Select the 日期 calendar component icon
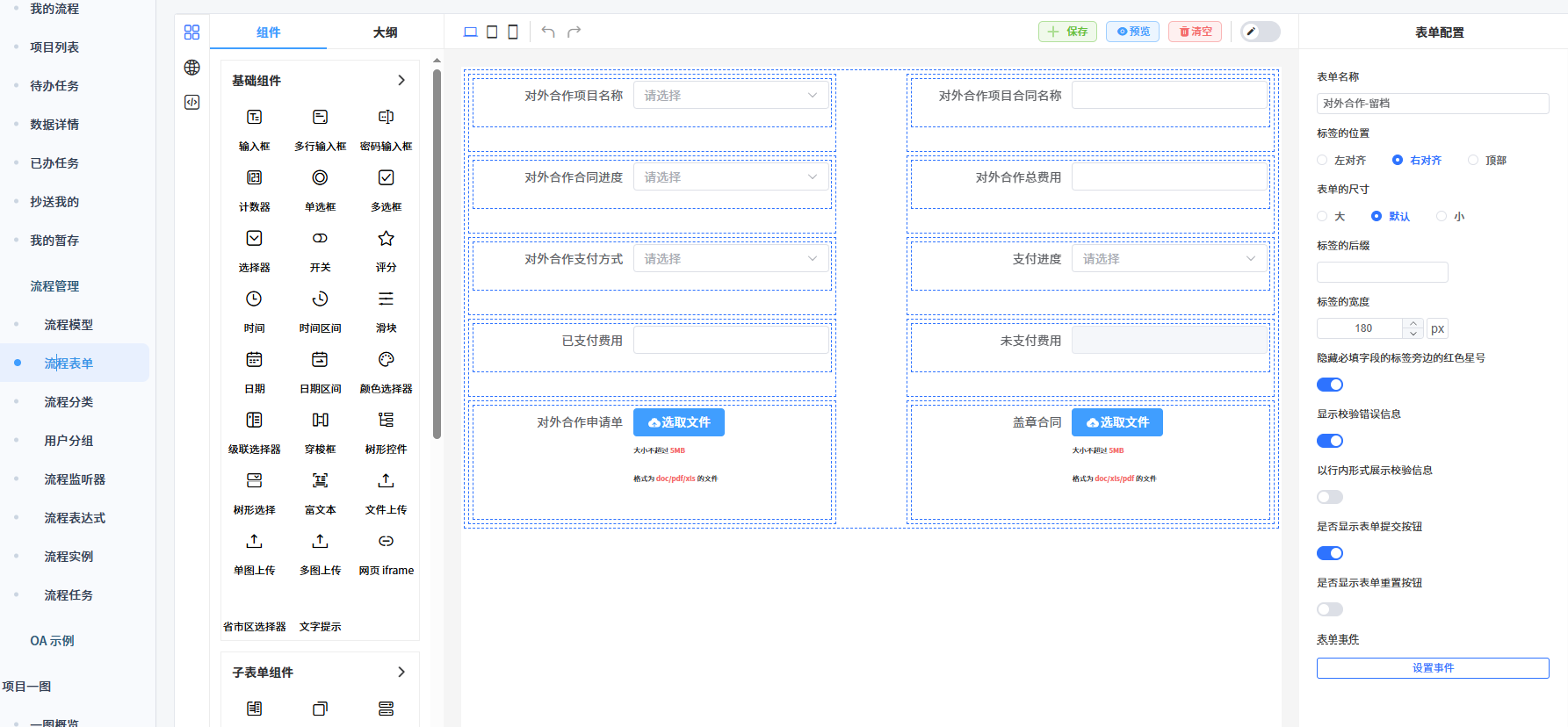The image size is (1568, 727). tap(254, 359)
